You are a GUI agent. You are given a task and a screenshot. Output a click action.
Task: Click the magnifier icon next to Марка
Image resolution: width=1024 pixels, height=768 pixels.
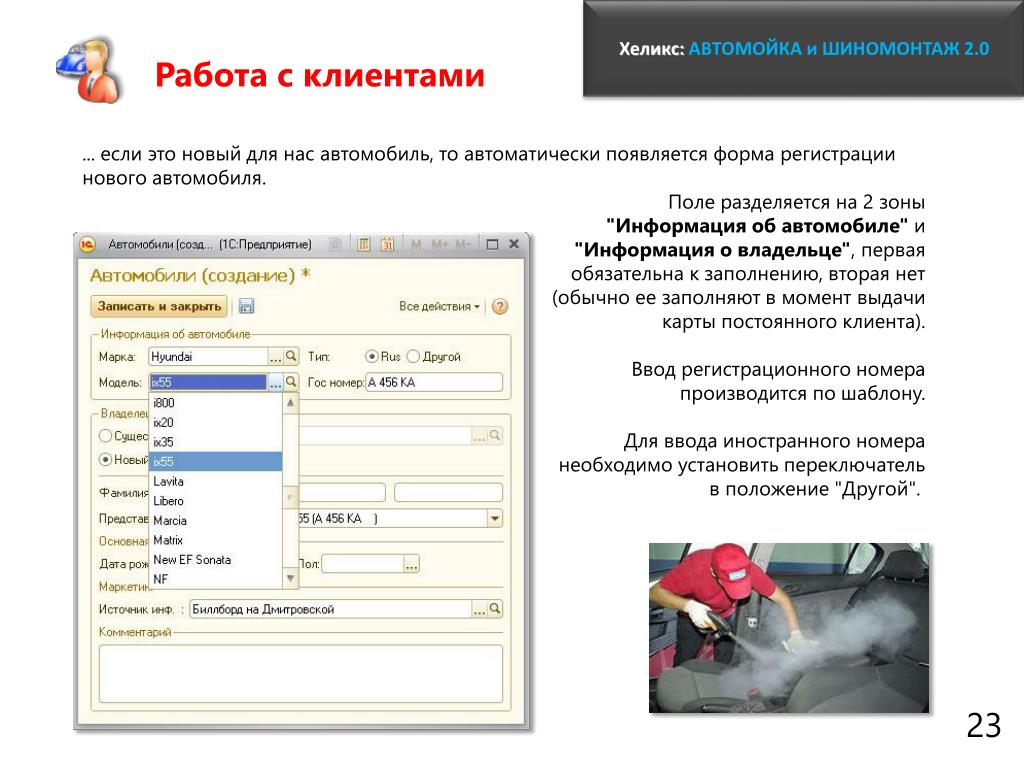291,357
